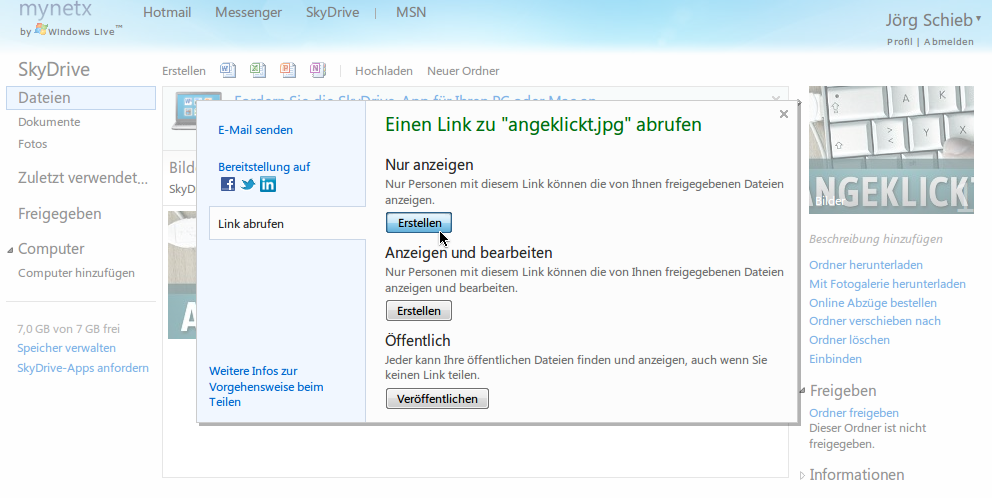
Task: Click Ordner freigeben link
Action: point(853,413)
